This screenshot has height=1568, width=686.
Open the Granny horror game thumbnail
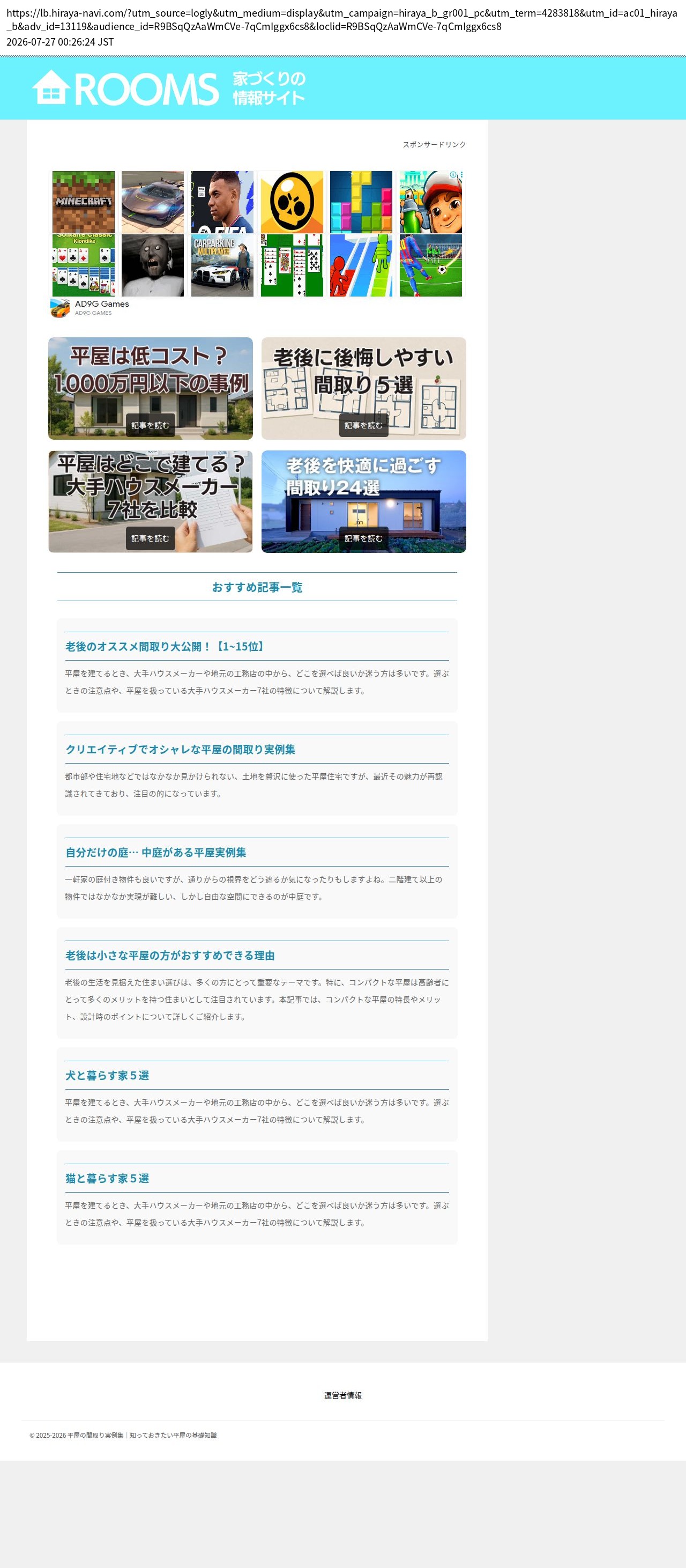153,265
